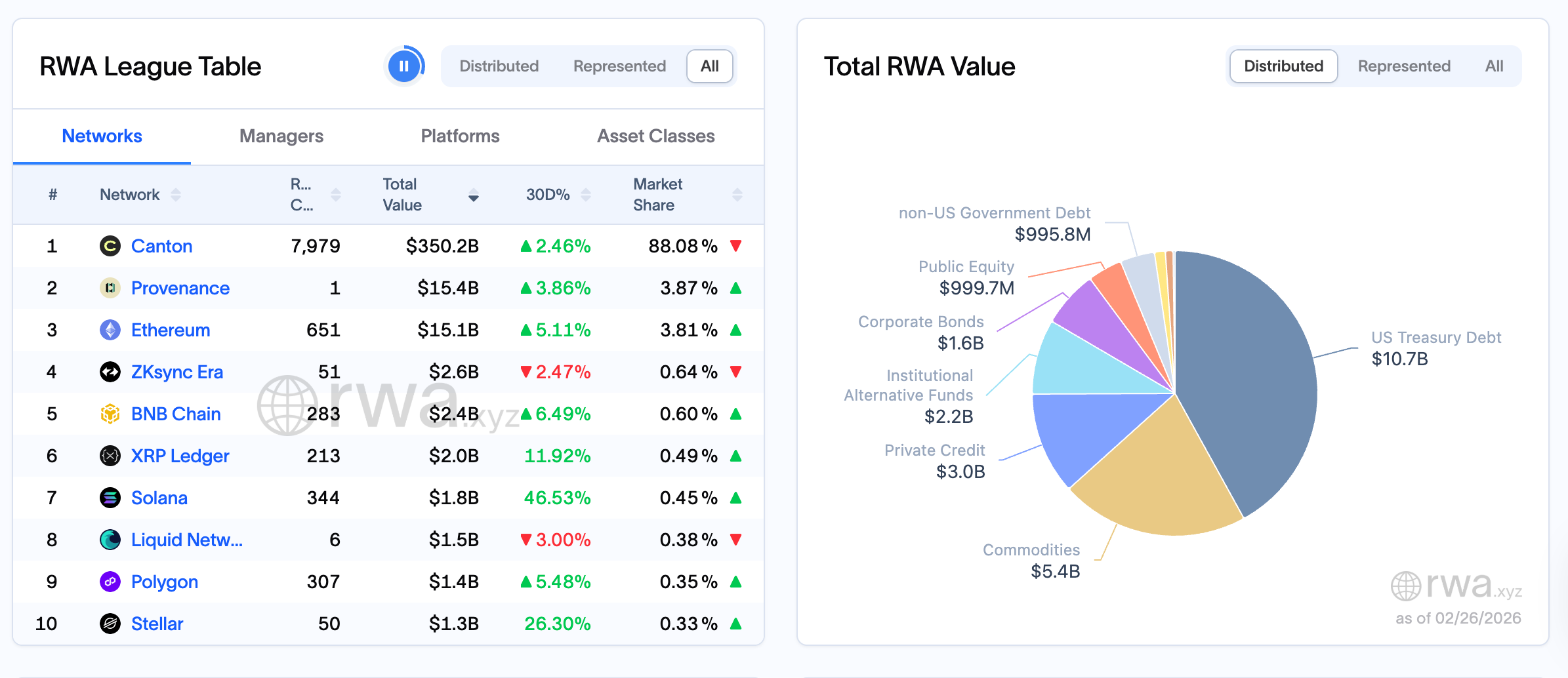This screenshot has width=1568, height=678.
Task: Switch to the Platforms tab
Action: (460, 136)
